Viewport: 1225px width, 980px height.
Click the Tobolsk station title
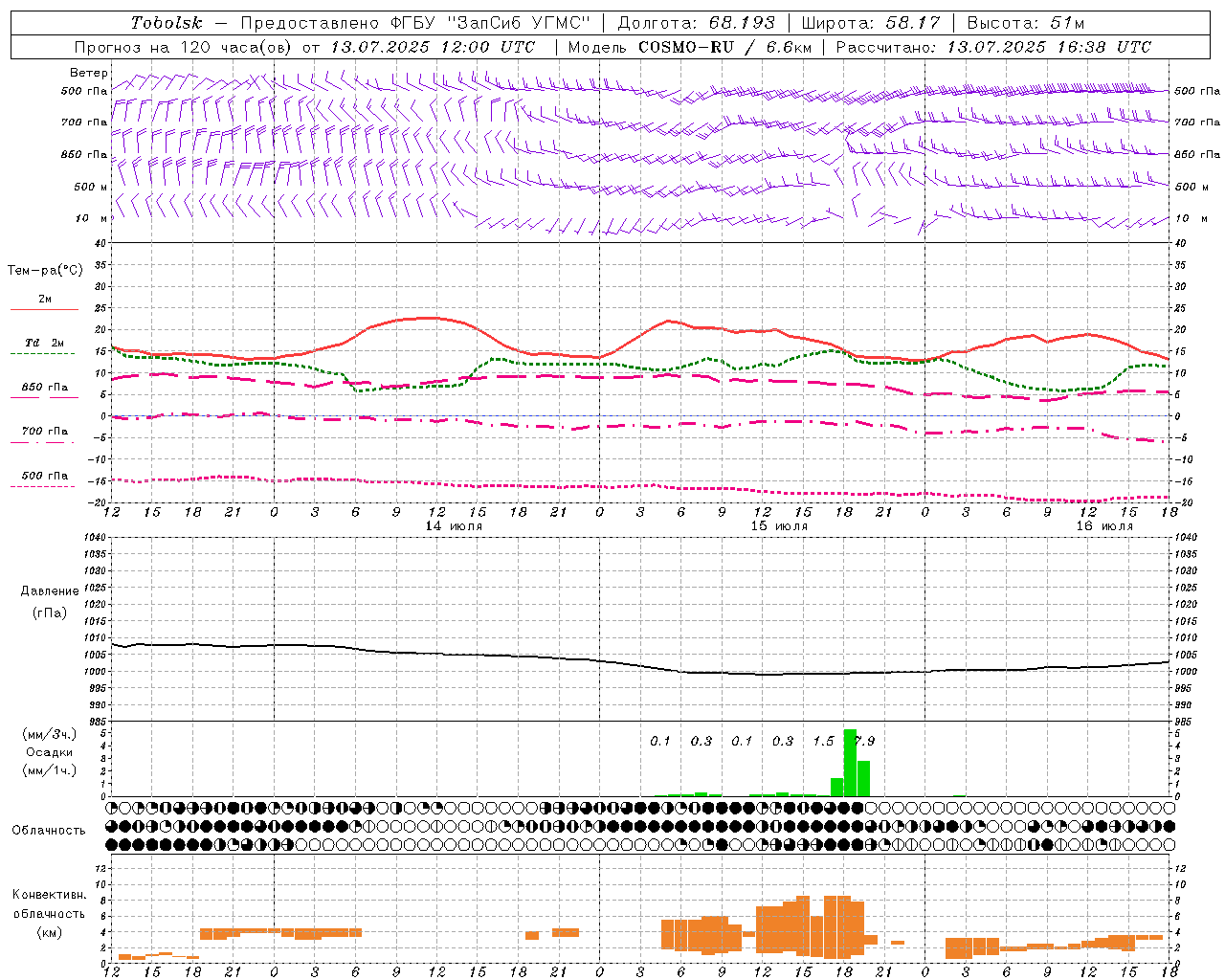167,23
